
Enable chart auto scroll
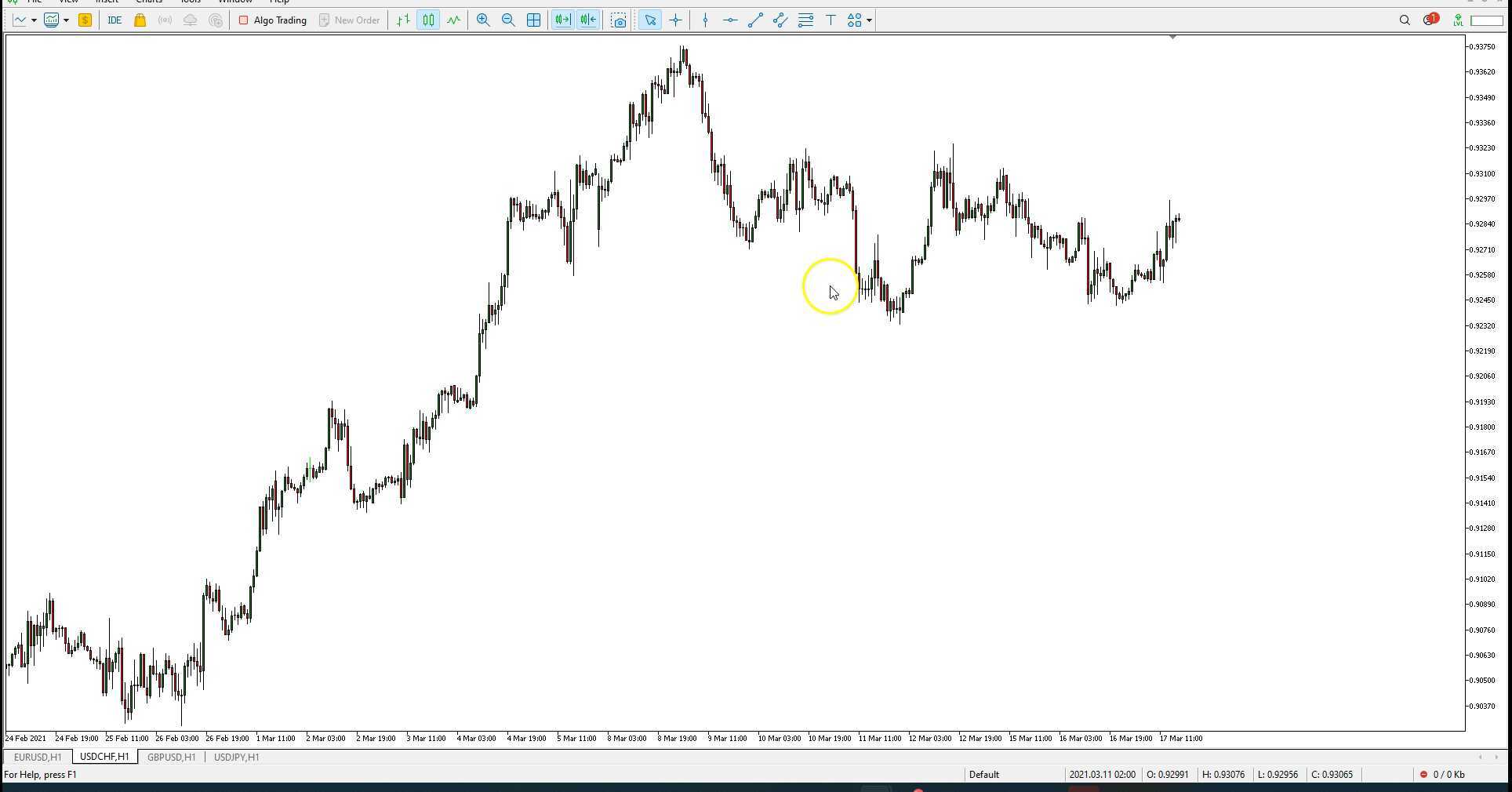point(562,20)
